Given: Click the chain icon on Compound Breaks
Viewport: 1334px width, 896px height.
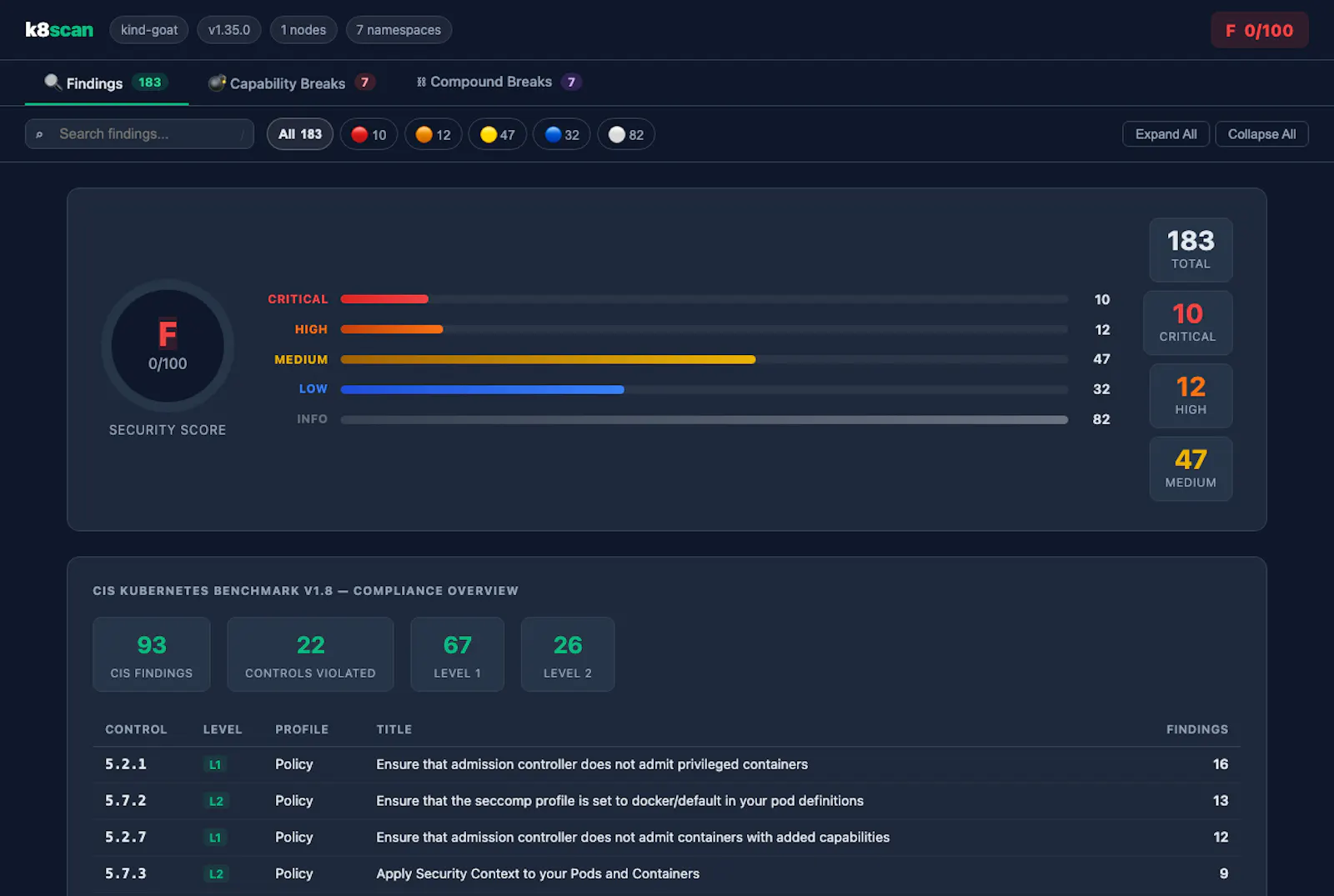Looking at the screenshot, I should coord(421,82).
